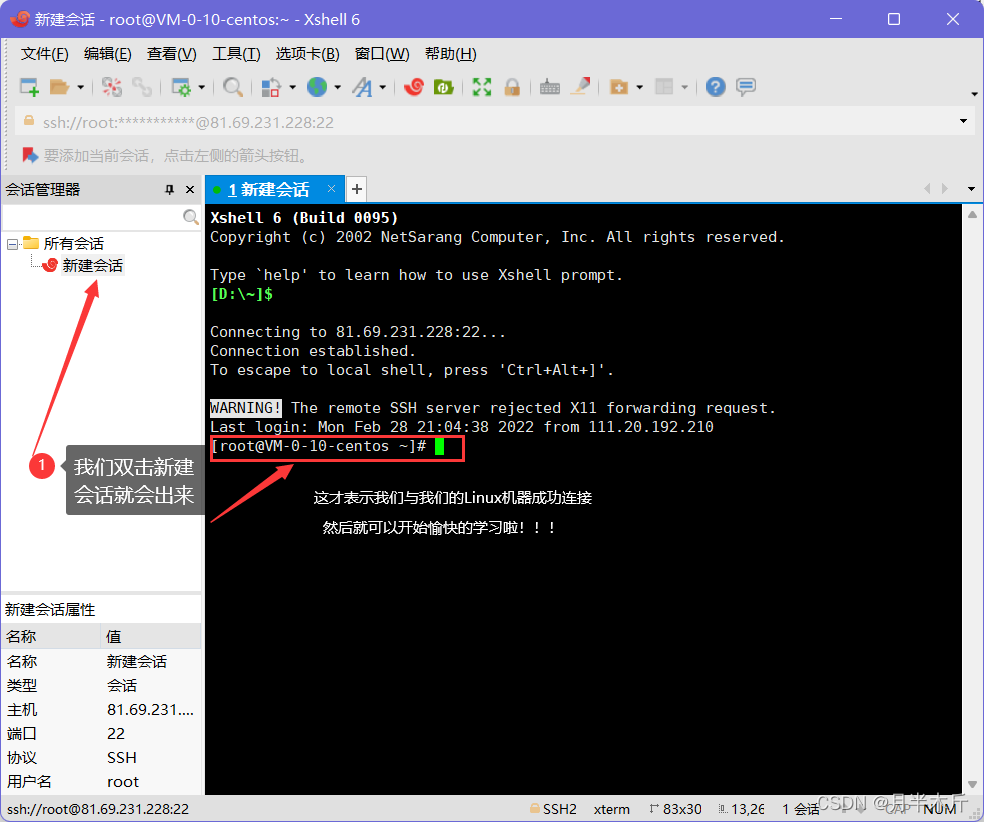Screen dimensions: 984x822
Task: Click the session manager search box
Action: 92,217
